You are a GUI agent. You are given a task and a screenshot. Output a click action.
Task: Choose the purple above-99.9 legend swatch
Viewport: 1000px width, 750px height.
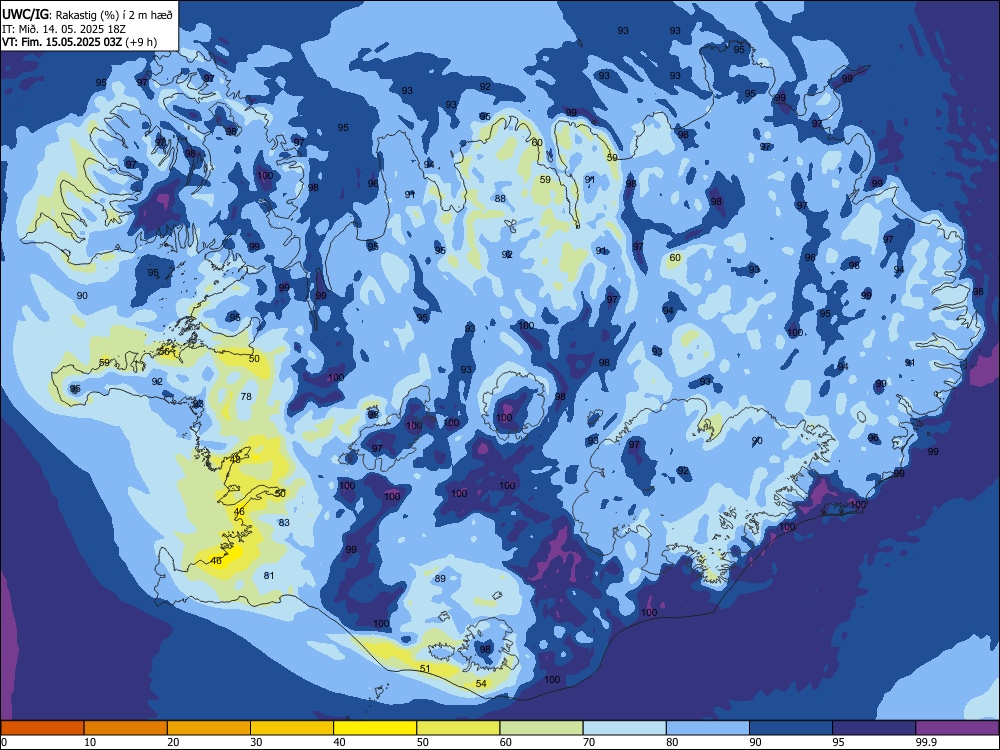957,728
